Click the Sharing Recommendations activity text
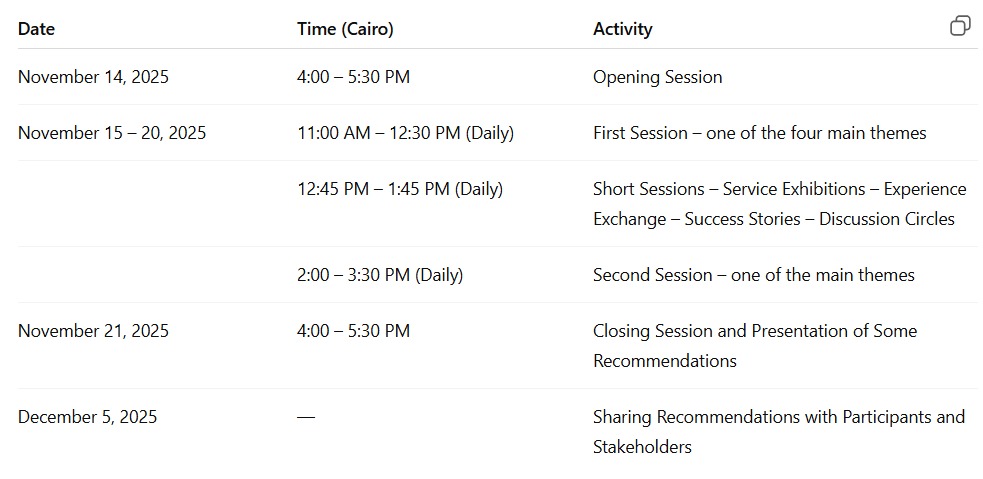983x479 pixels. [x=778, y=432]
